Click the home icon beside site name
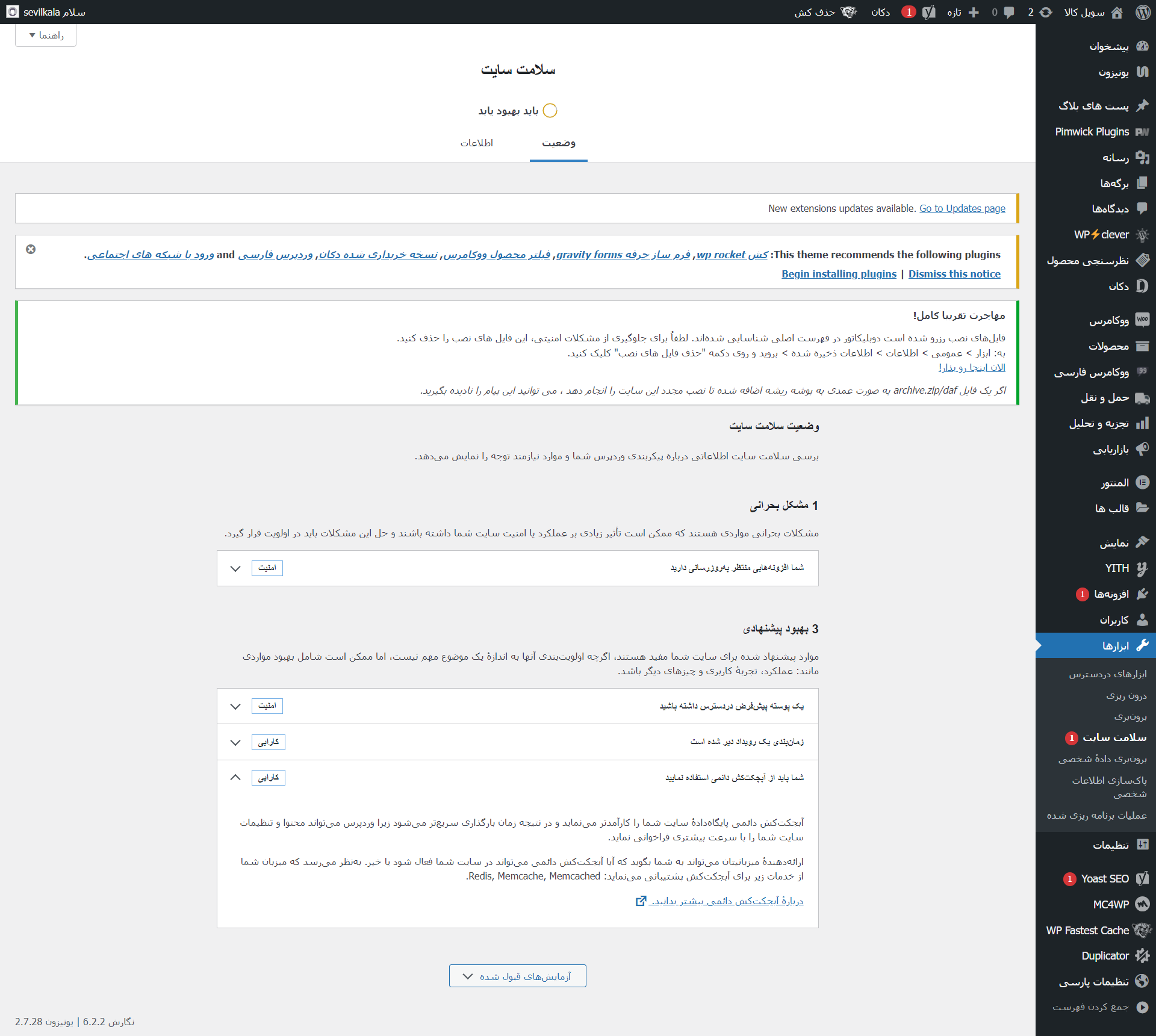The height and width of the screenshot is (1036, 1156). pos(1117,12)
